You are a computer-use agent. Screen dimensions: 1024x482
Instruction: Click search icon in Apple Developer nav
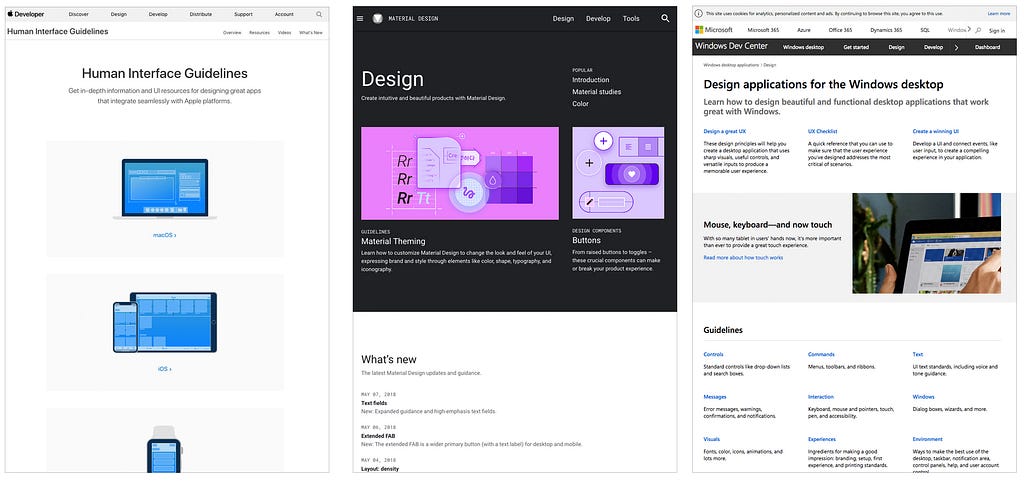coord(319,14)
